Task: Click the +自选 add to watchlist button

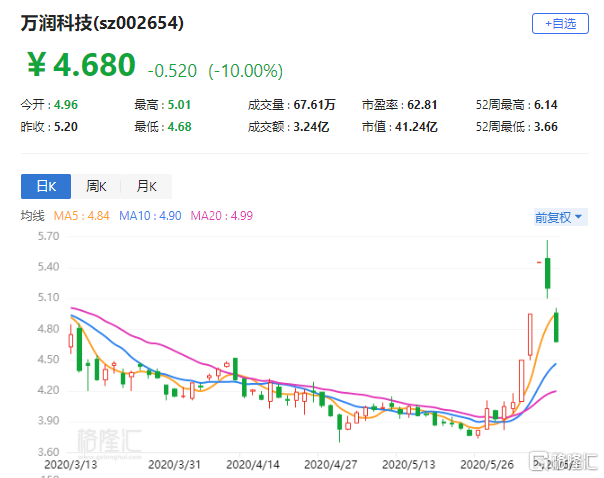Action: click(560, 24)
